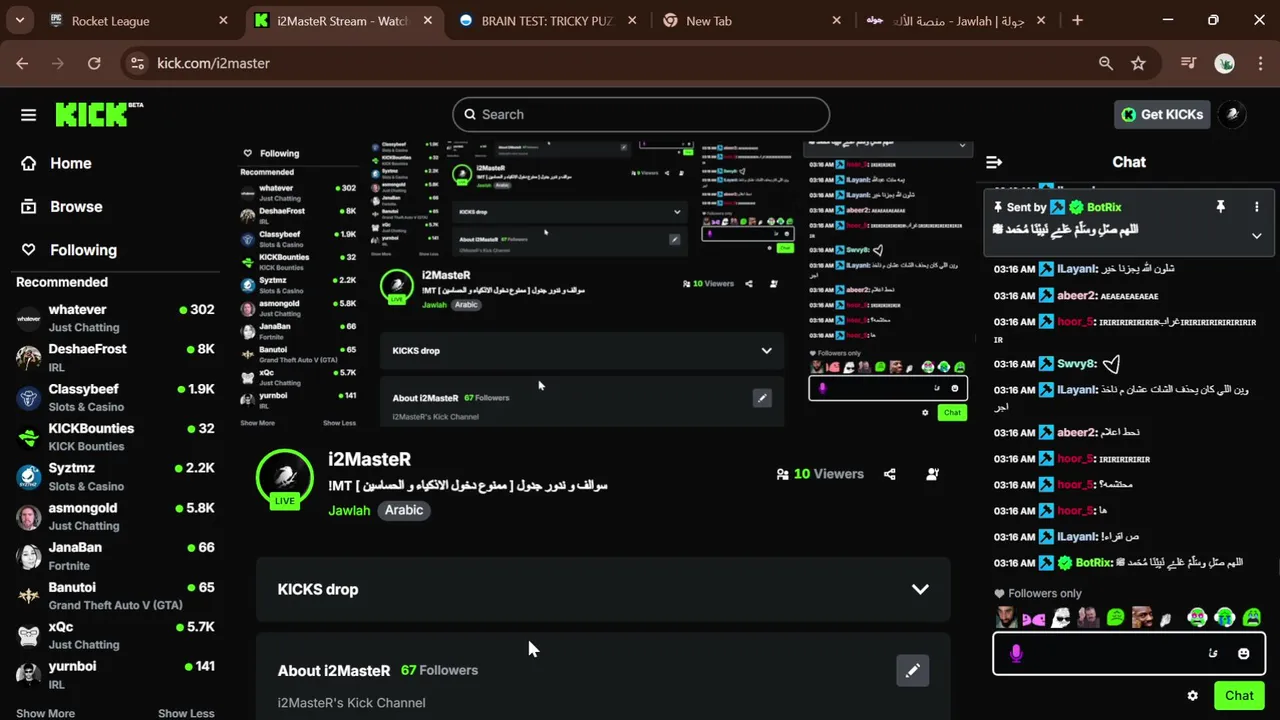Open the Jawlah category link
The image size is (1280, 720).
click(349, 510)
